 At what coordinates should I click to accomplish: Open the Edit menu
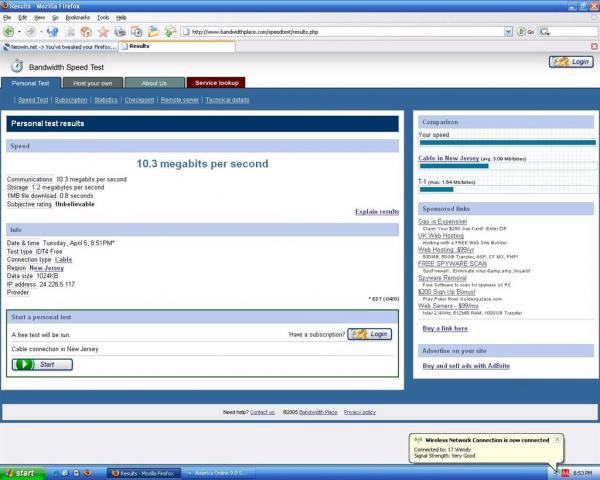coord(23,18)
